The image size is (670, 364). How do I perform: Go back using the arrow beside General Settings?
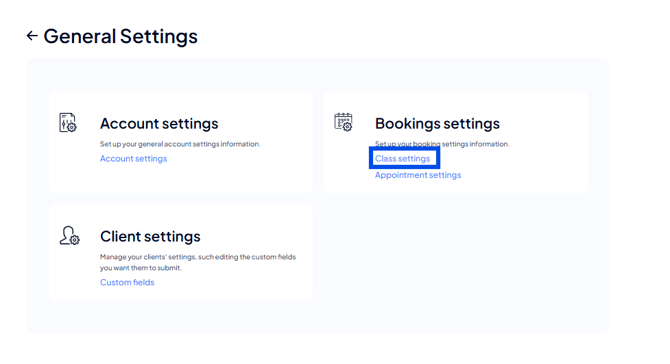pos(32,36)
